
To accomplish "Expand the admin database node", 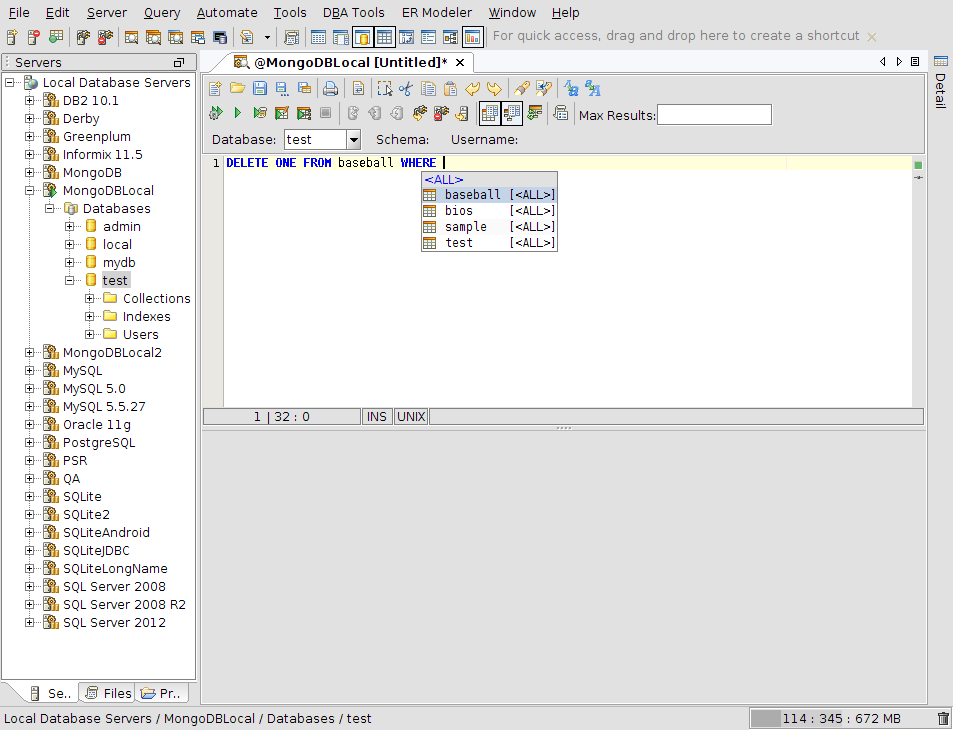I will coord(70,226).
